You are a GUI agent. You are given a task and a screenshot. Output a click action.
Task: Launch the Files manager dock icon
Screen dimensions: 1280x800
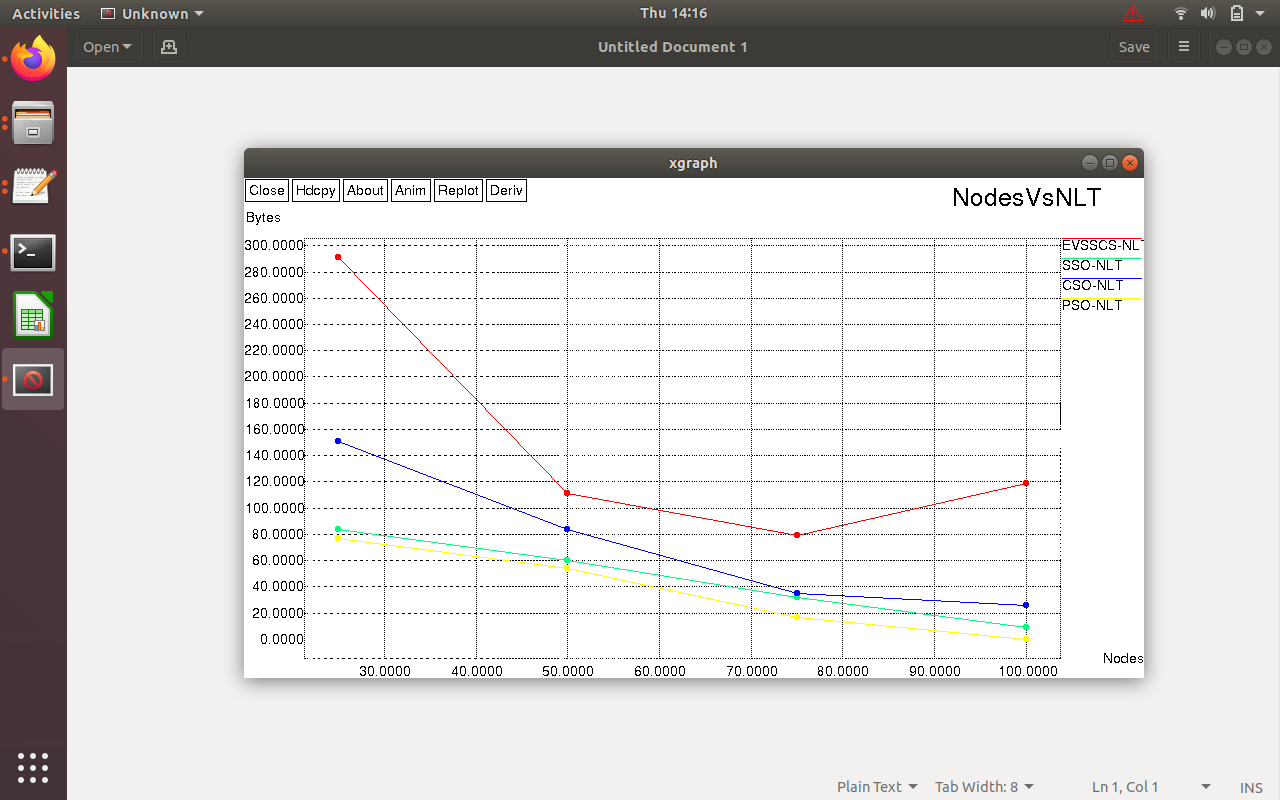click(x=33, y=124)
